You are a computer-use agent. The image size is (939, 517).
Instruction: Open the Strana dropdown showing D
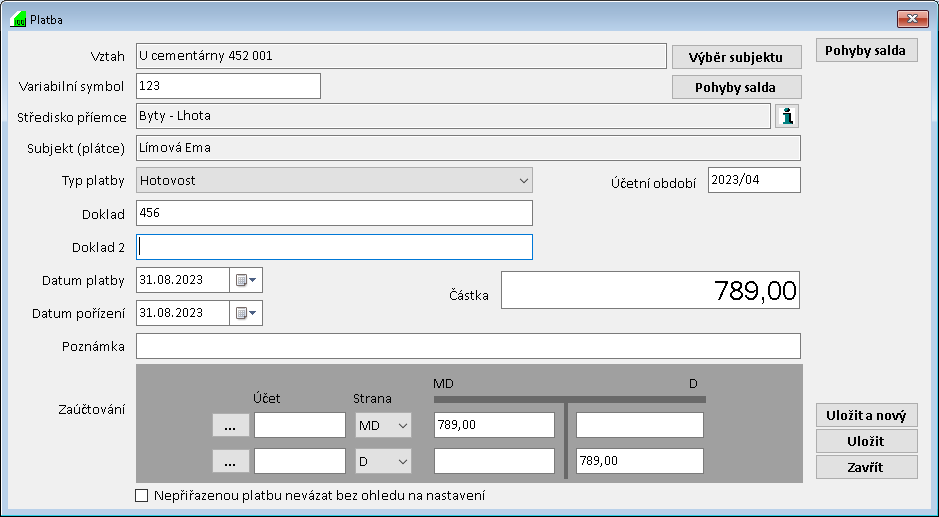384,461
